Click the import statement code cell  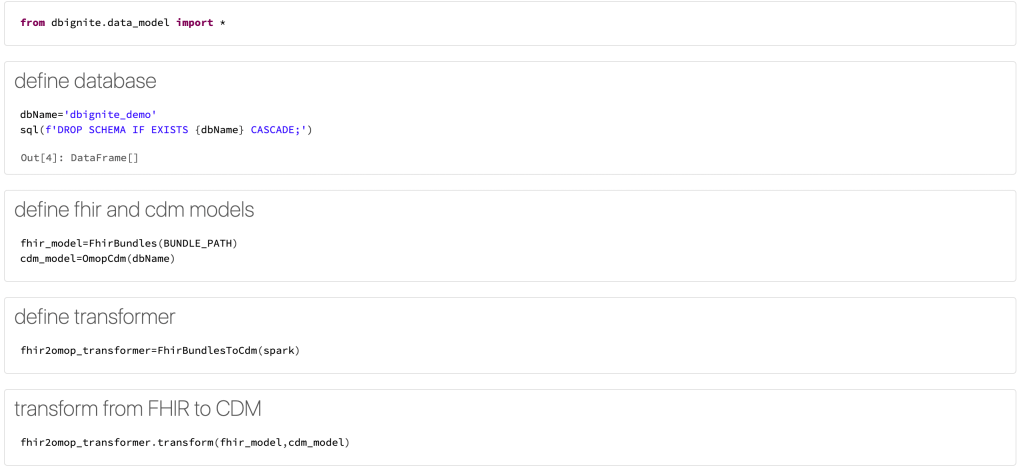510,23
